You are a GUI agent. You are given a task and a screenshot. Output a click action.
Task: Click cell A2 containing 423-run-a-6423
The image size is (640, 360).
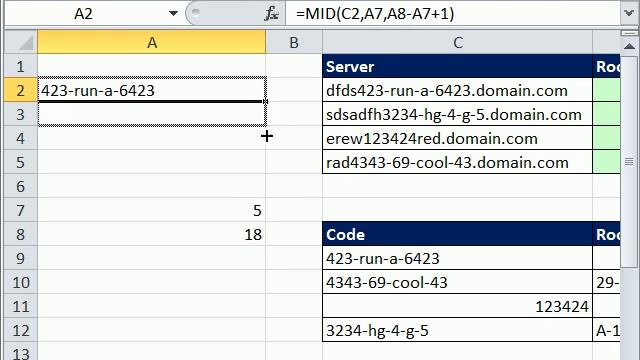click(x=151, y=90)
